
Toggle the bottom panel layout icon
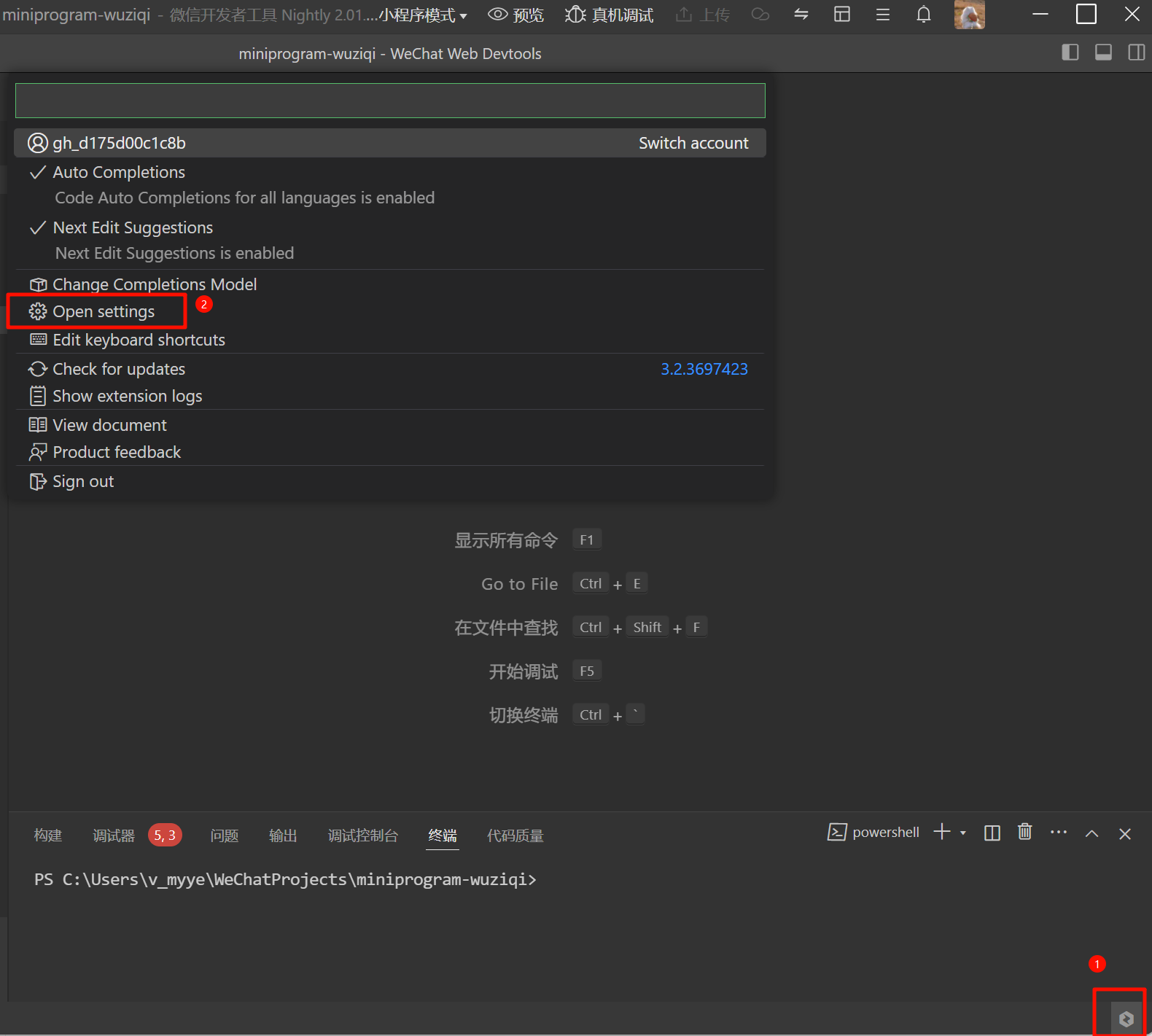(1103, 52)
